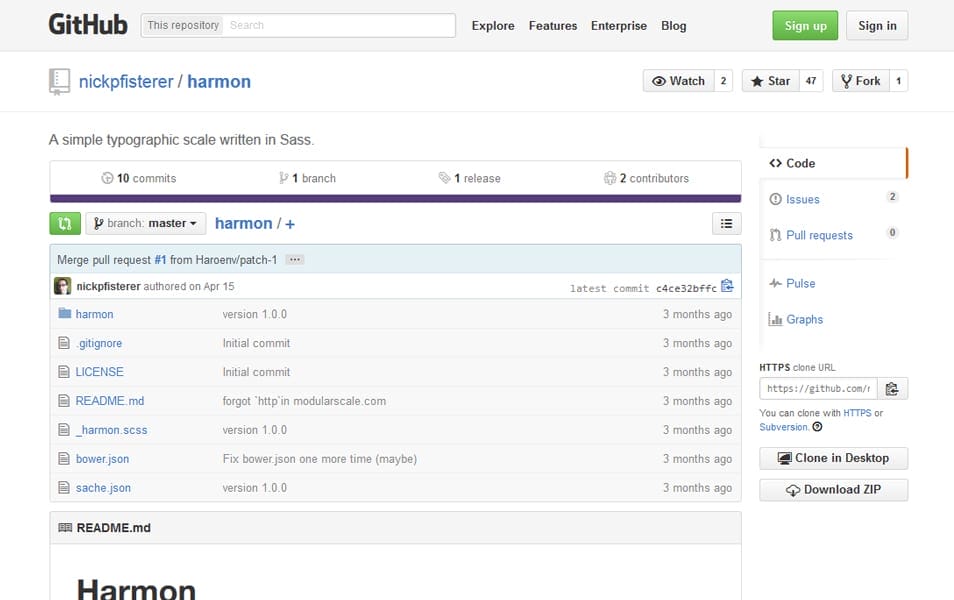Image resolution: width=954 pixels, height=600 pixels.
Task: Click the Enterprise navigation item
Action: (618, 25)
